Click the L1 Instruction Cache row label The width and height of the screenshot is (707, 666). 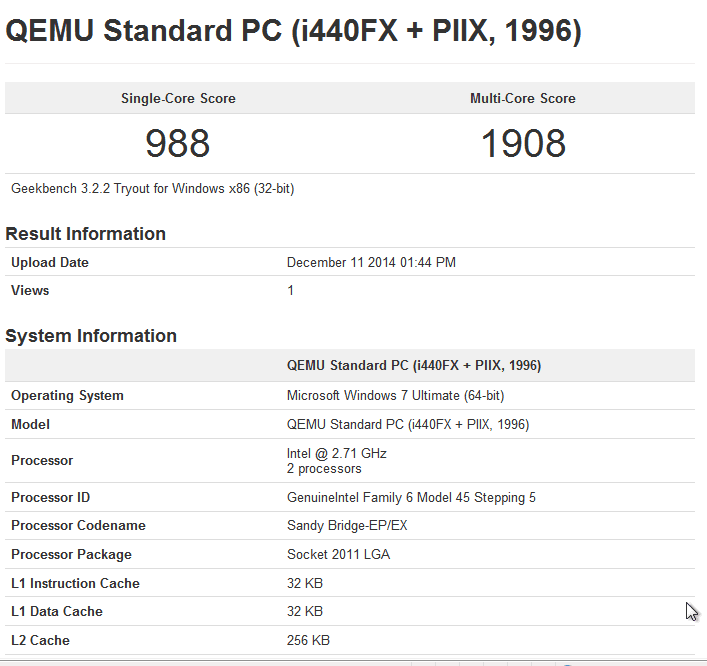coord(75,584)
